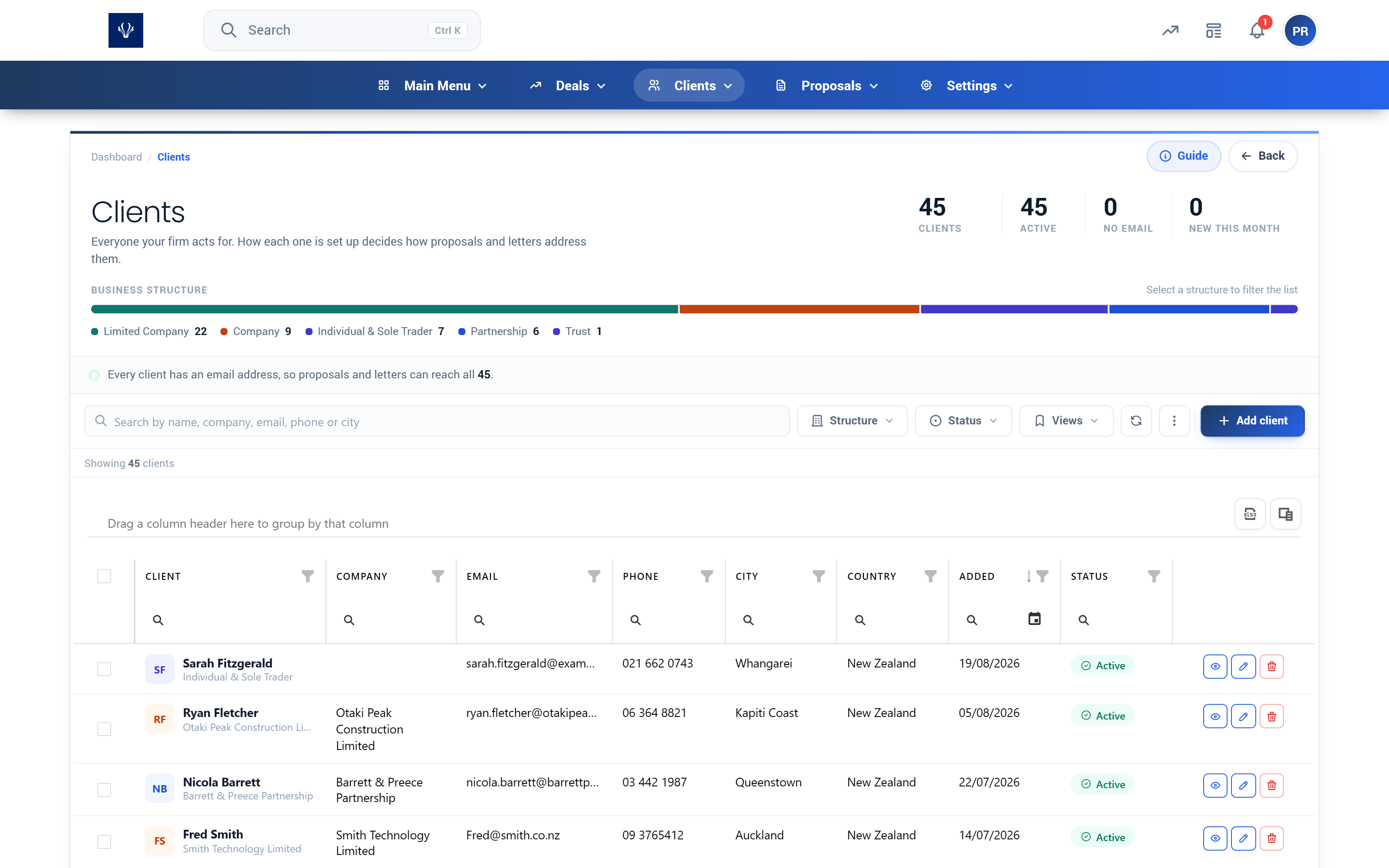Go to Dashboard breadcrumb link
This screenshot has width=1389, height=868.
116,157
